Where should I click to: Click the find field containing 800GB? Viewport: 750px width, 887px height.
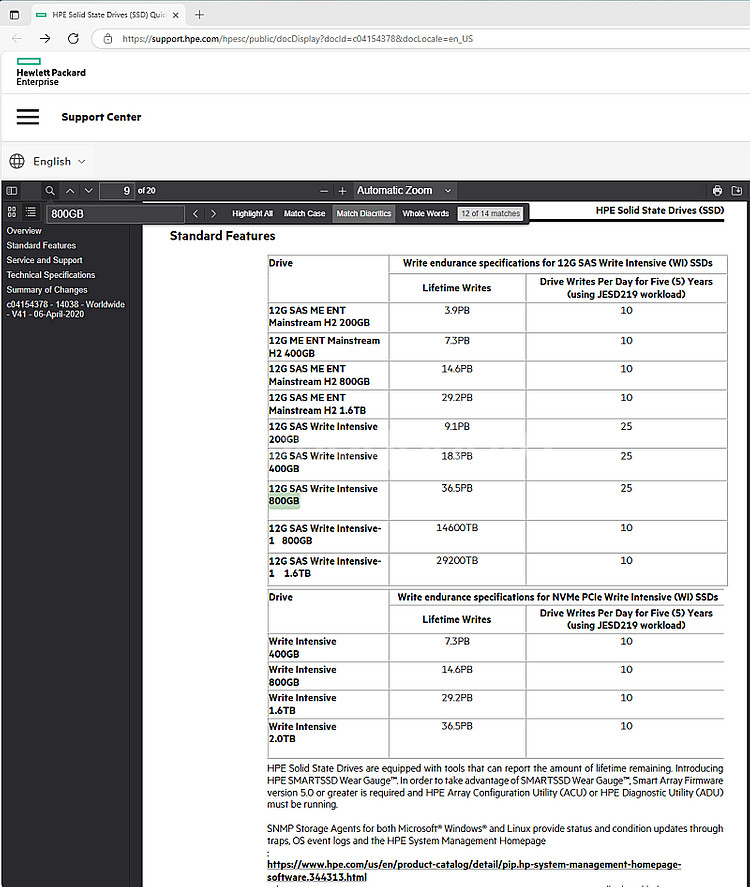(115, 214)
